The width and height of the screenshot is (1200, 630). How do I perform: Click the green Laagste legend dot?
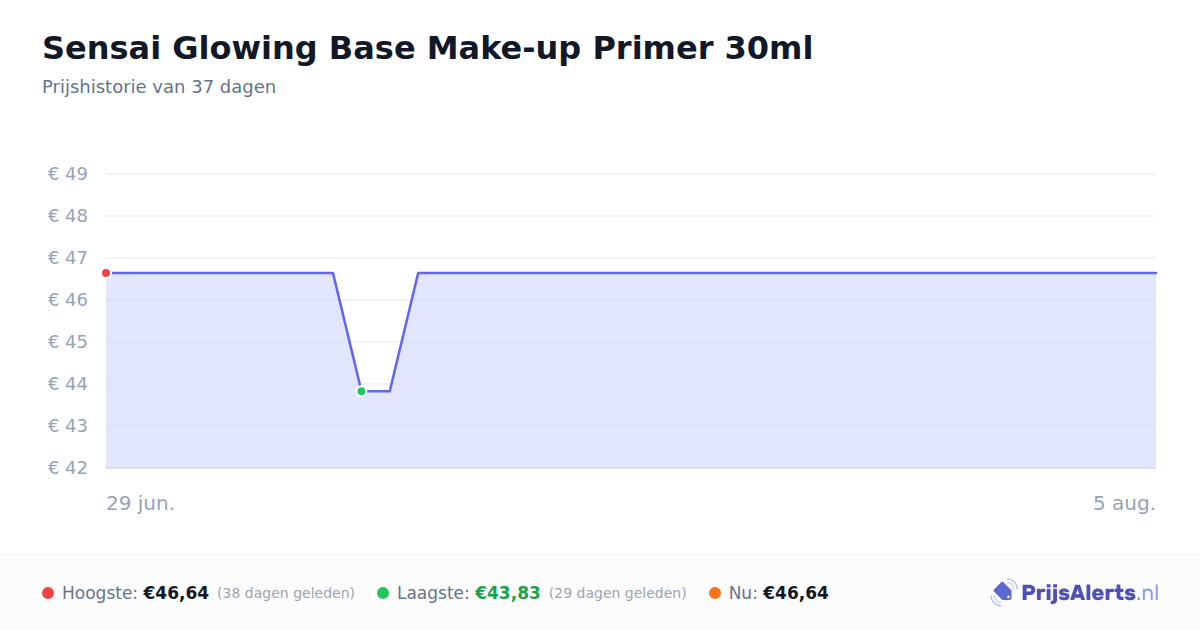point(383,593)
